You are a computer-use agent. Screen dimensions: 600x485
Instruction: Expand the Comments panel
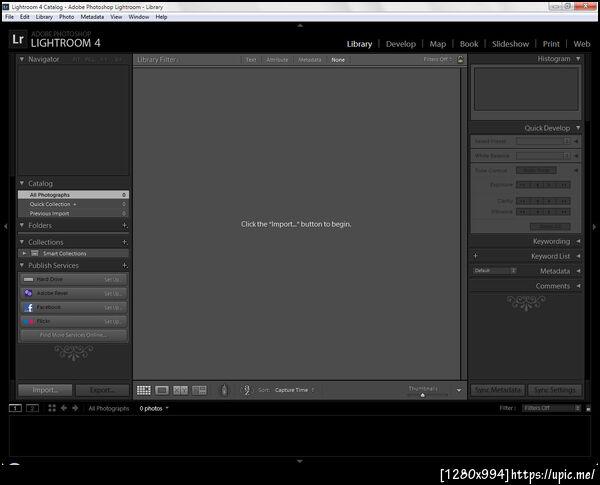(578, 286)
